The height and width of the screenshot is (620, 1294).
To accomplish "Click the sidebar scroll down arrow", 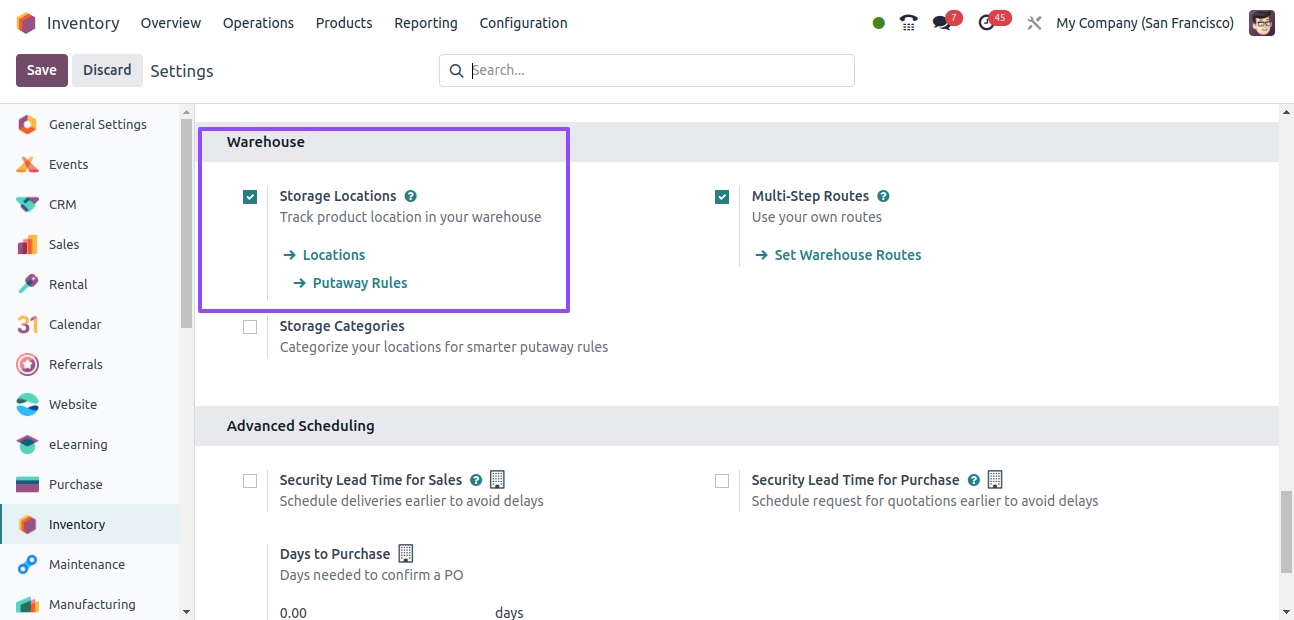I will coord(186,611).
